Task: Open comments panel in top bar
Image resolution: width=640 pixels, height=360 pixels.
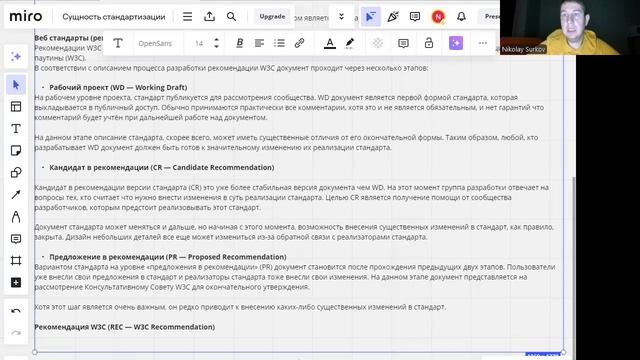Action: click(x=415, y=17)
